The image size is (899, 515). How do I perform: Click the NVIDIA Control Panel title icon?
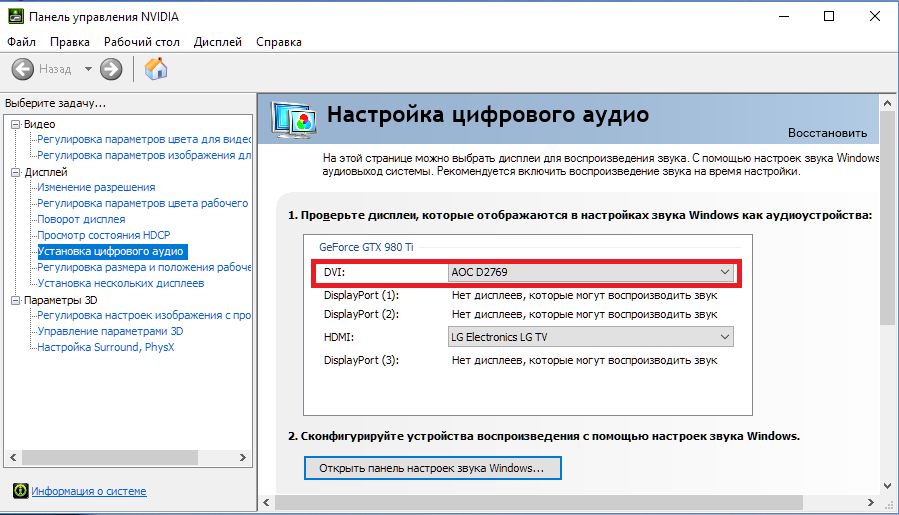click(15, 16)
